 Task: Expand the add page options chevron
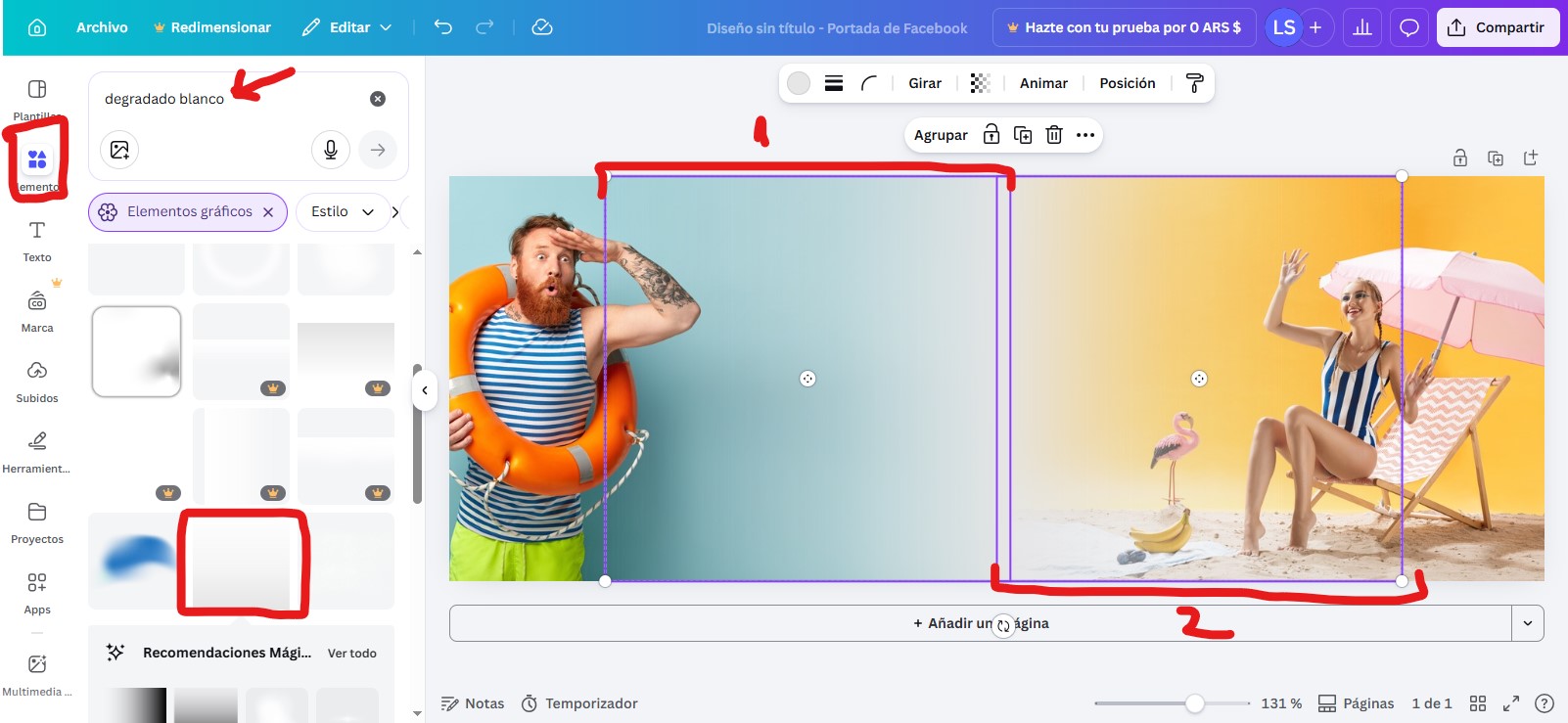(x=1528, y=623)
